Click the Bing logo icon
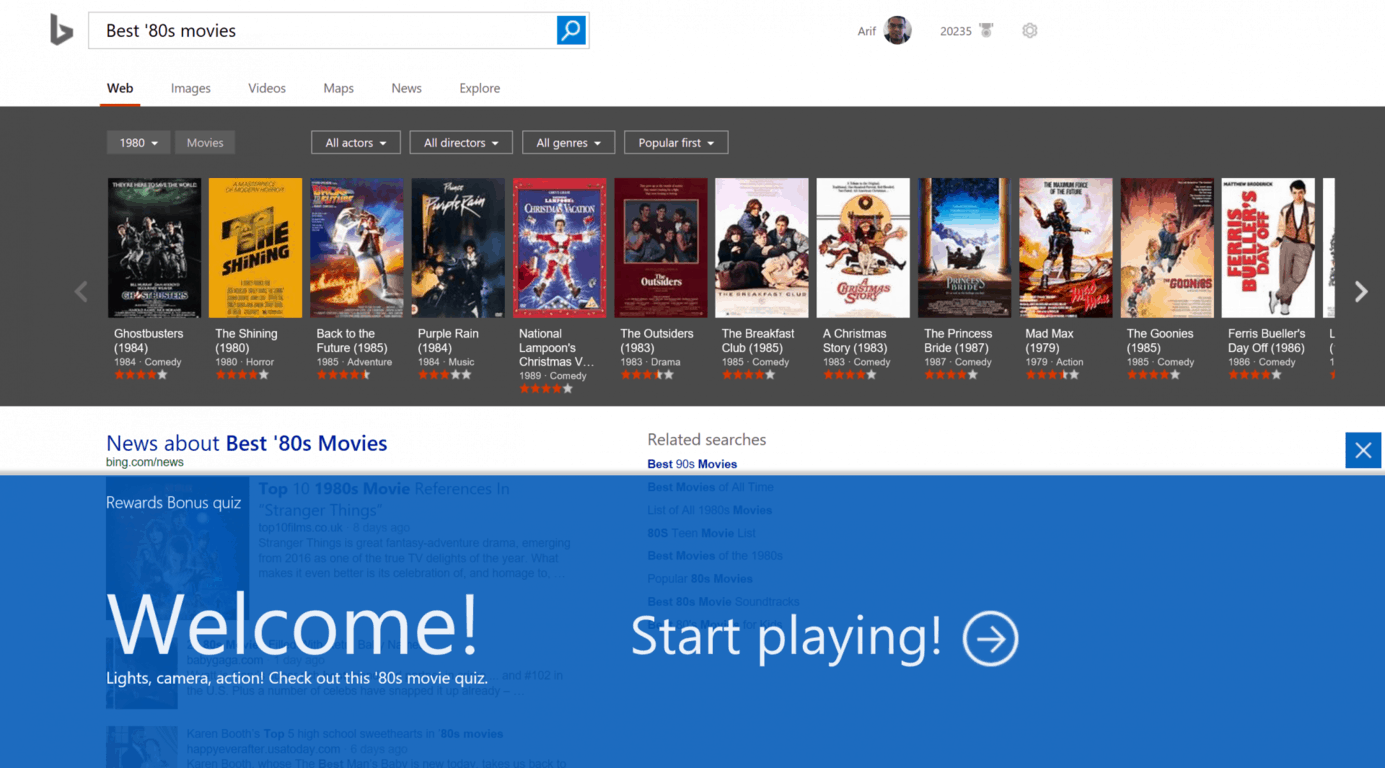 (61, 31)
